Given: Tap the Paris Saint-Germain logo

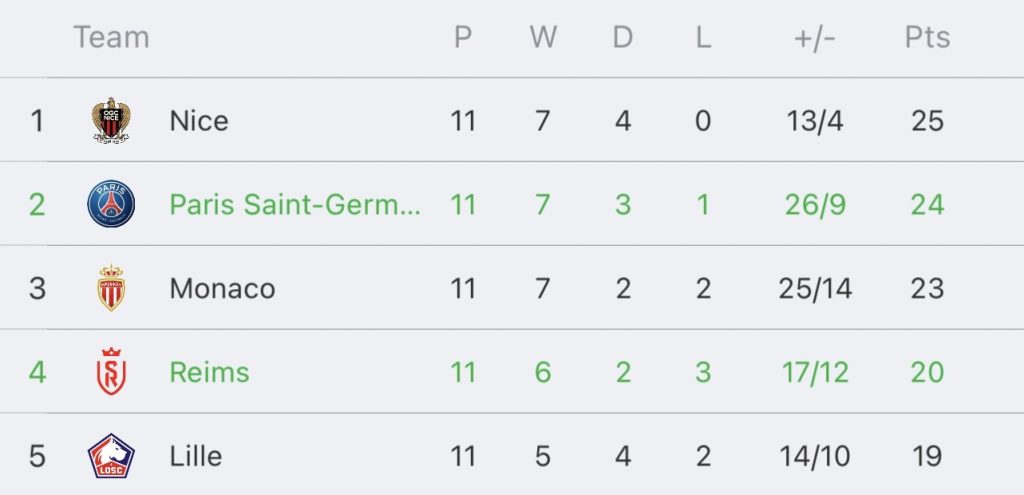Looking at the screenshot, I should [111, 204].
